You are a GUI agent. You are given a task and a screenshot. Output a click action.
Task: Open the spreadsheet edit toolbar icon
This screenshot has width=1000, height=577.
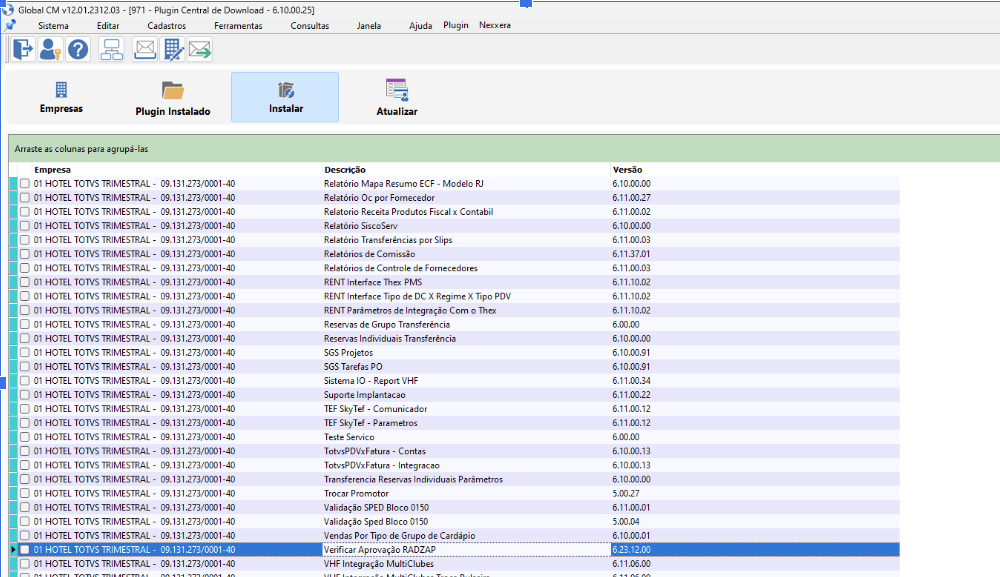[173, 49]
